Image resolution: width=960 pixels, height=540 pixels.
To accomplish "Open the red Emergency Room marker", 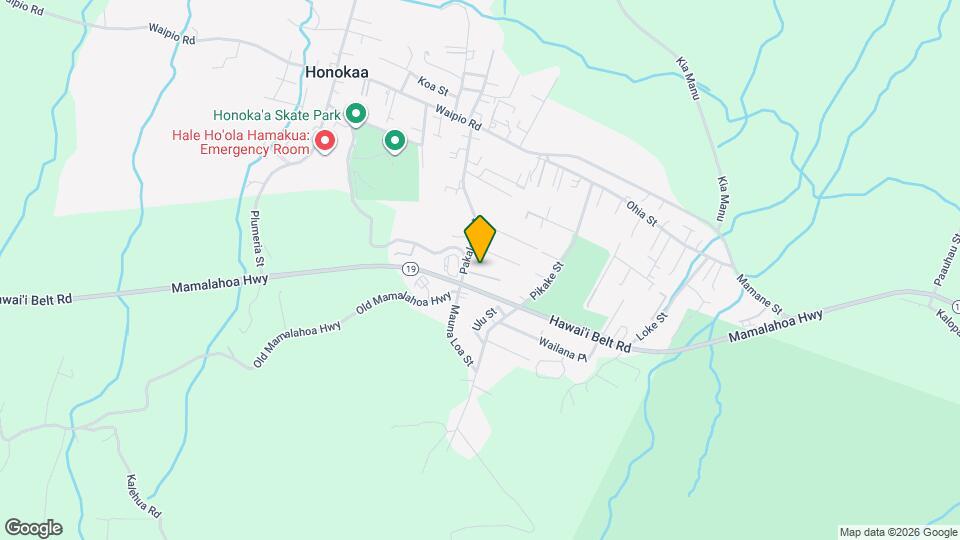I will pyautogui.click(x=325, y=141).
